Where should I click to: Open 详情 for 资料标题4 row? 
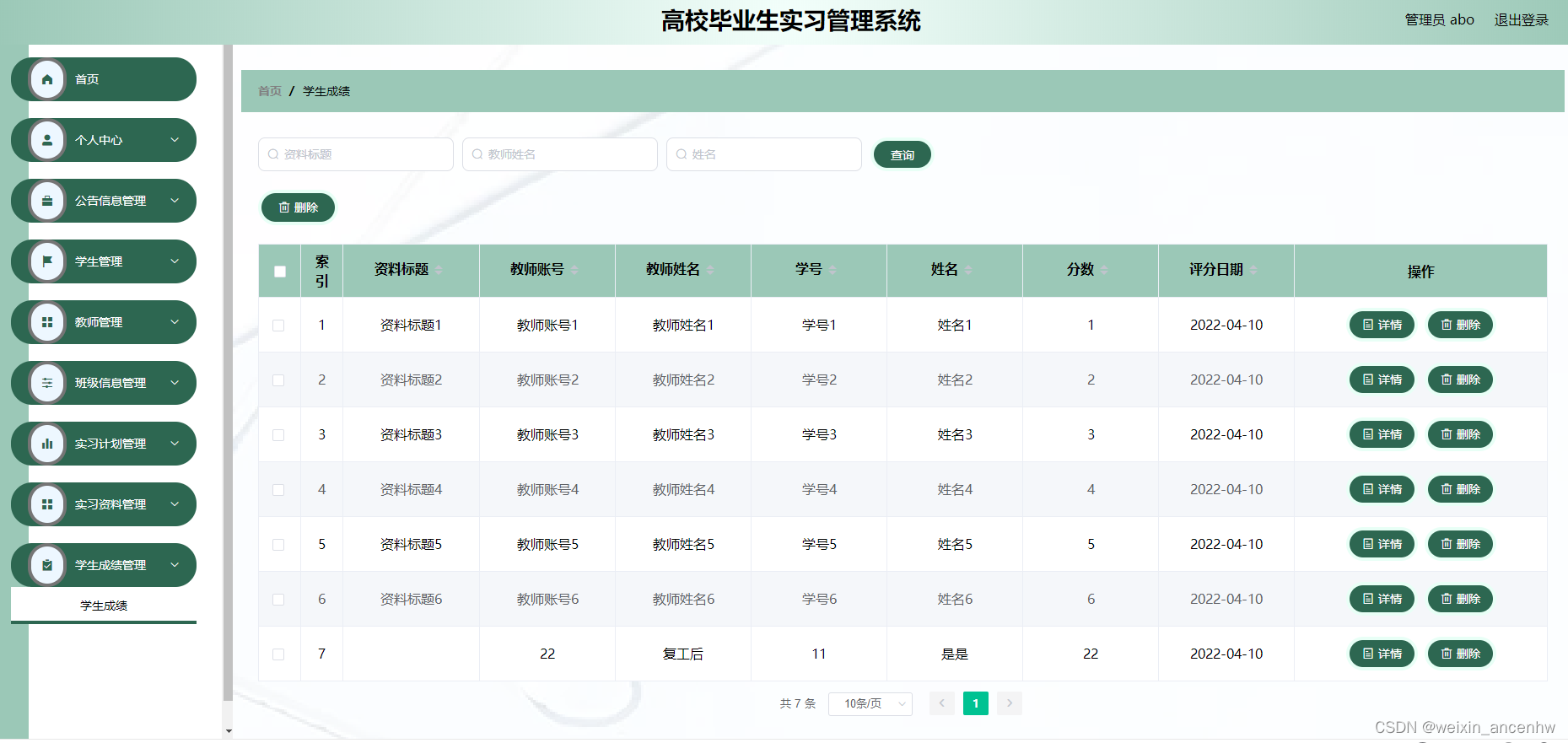click(1382, 489)
